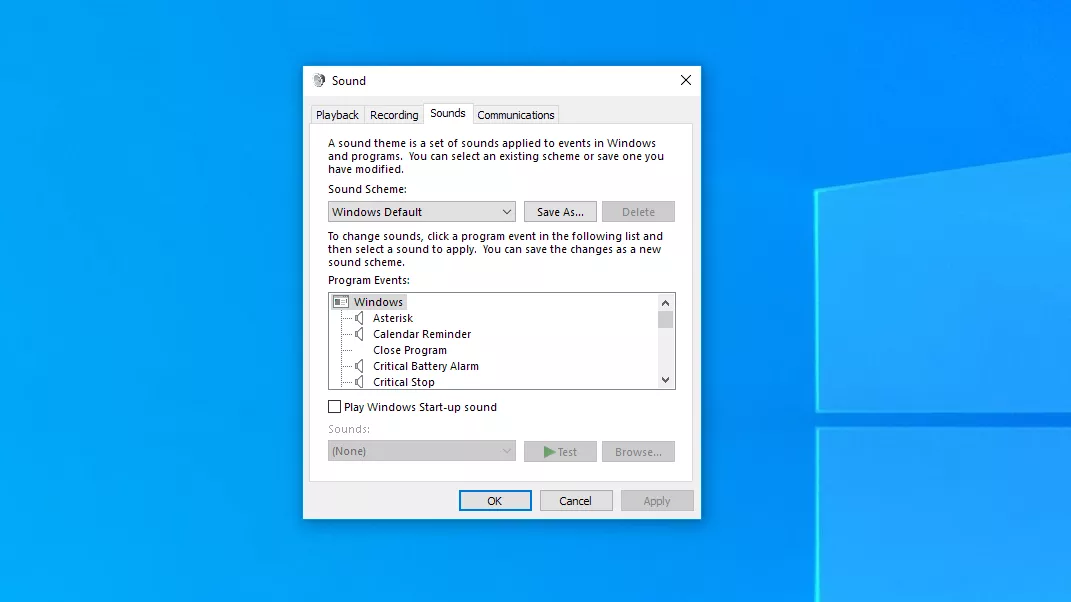Select the Asterisk program event
Viewport: 1071px width, 602px height.
(x=393, y=318)
